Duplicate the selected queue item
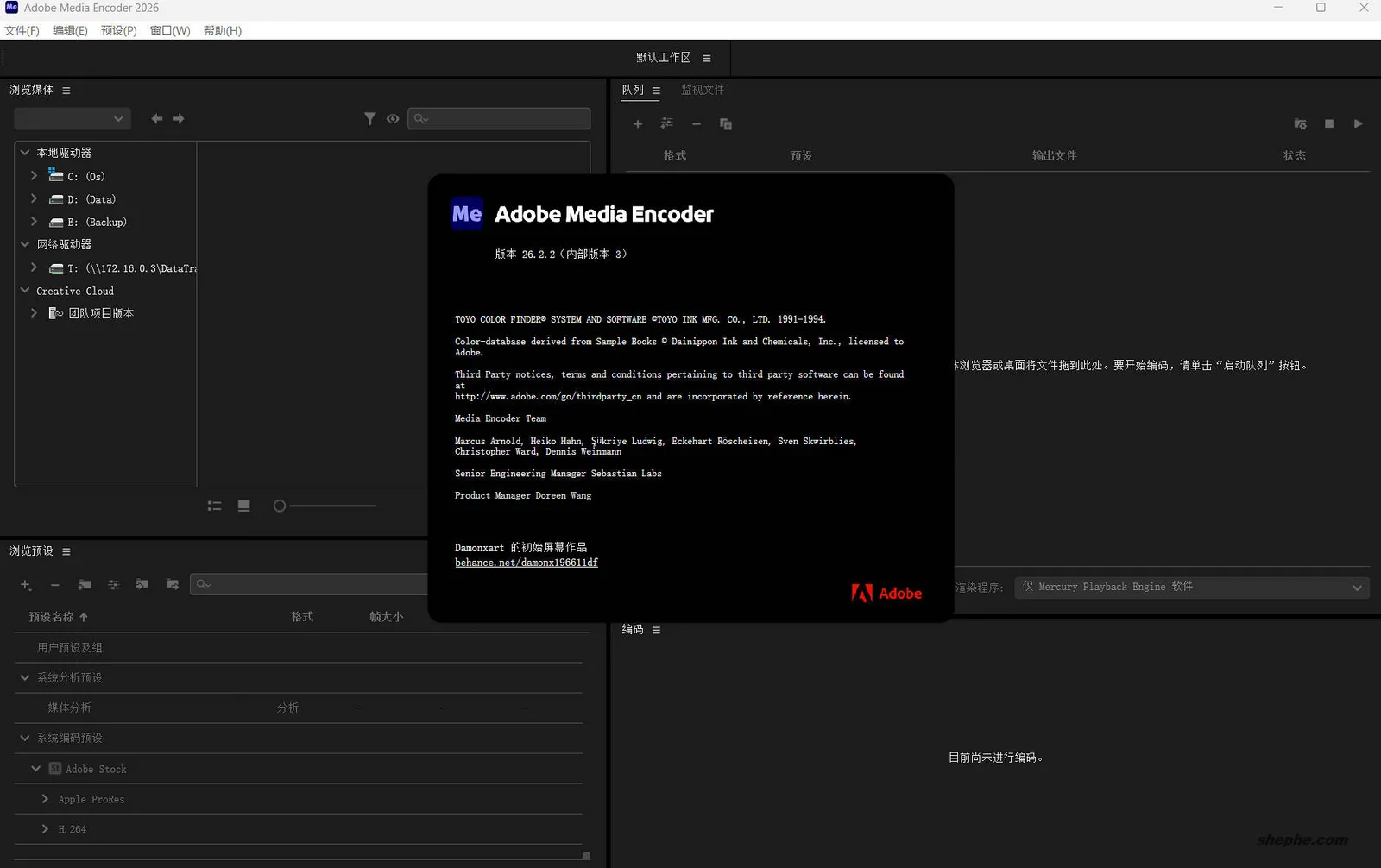Image resolution: width=1381 pixels, height=868 pixels. (726, 124)
